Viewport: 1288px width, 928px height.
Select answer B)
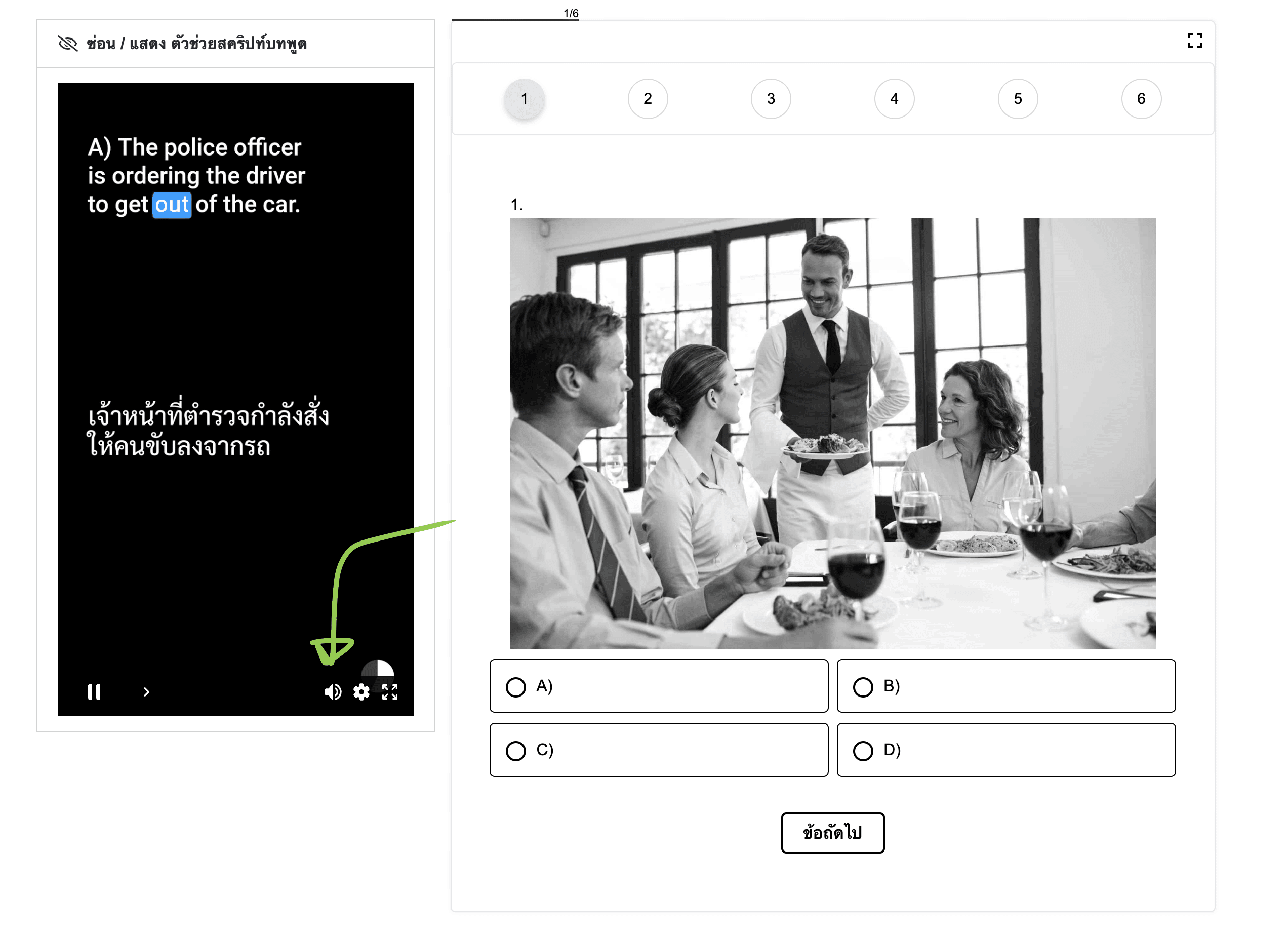1006,686
